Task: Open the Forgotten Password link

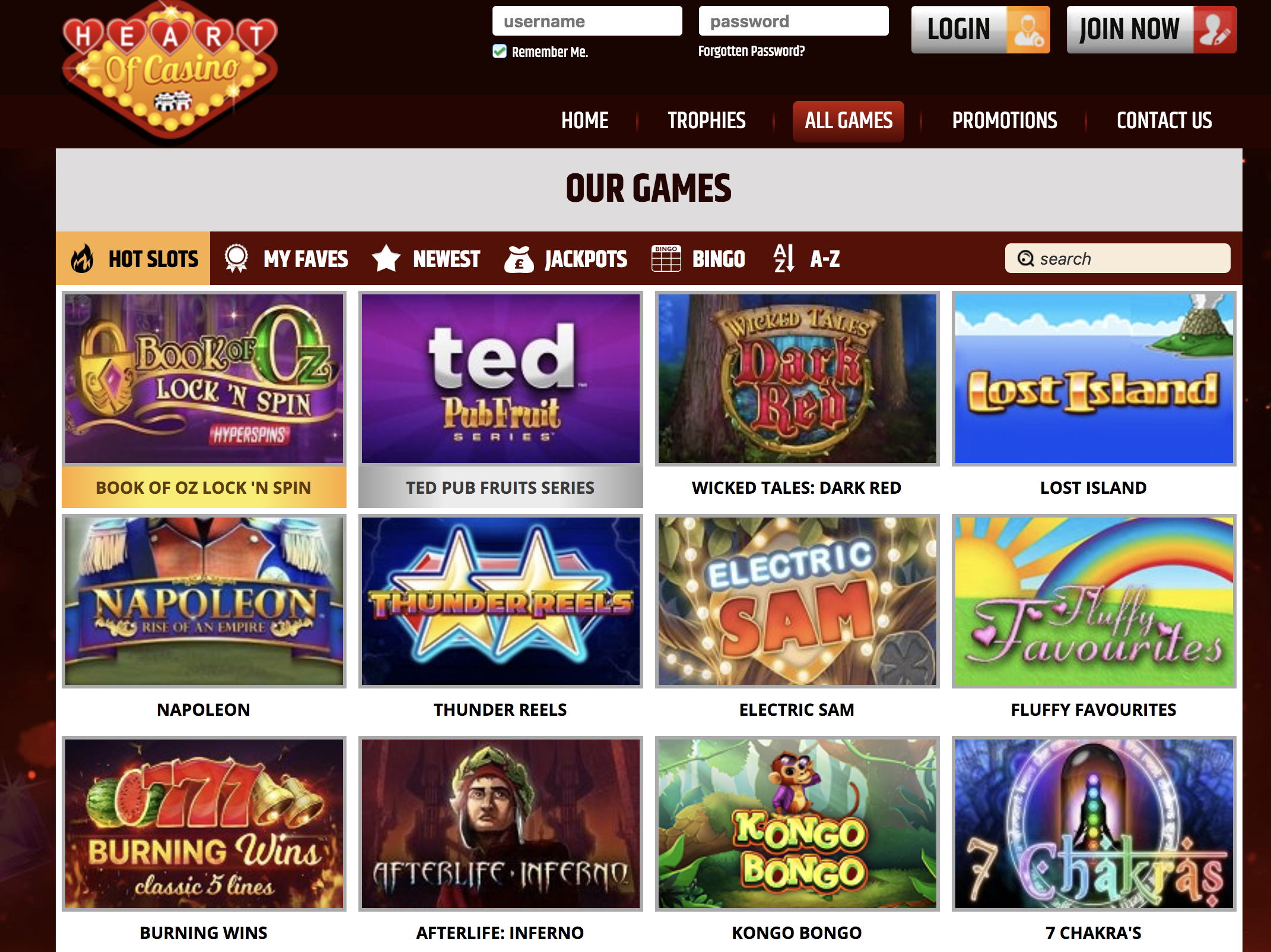Action: point(751,51)
